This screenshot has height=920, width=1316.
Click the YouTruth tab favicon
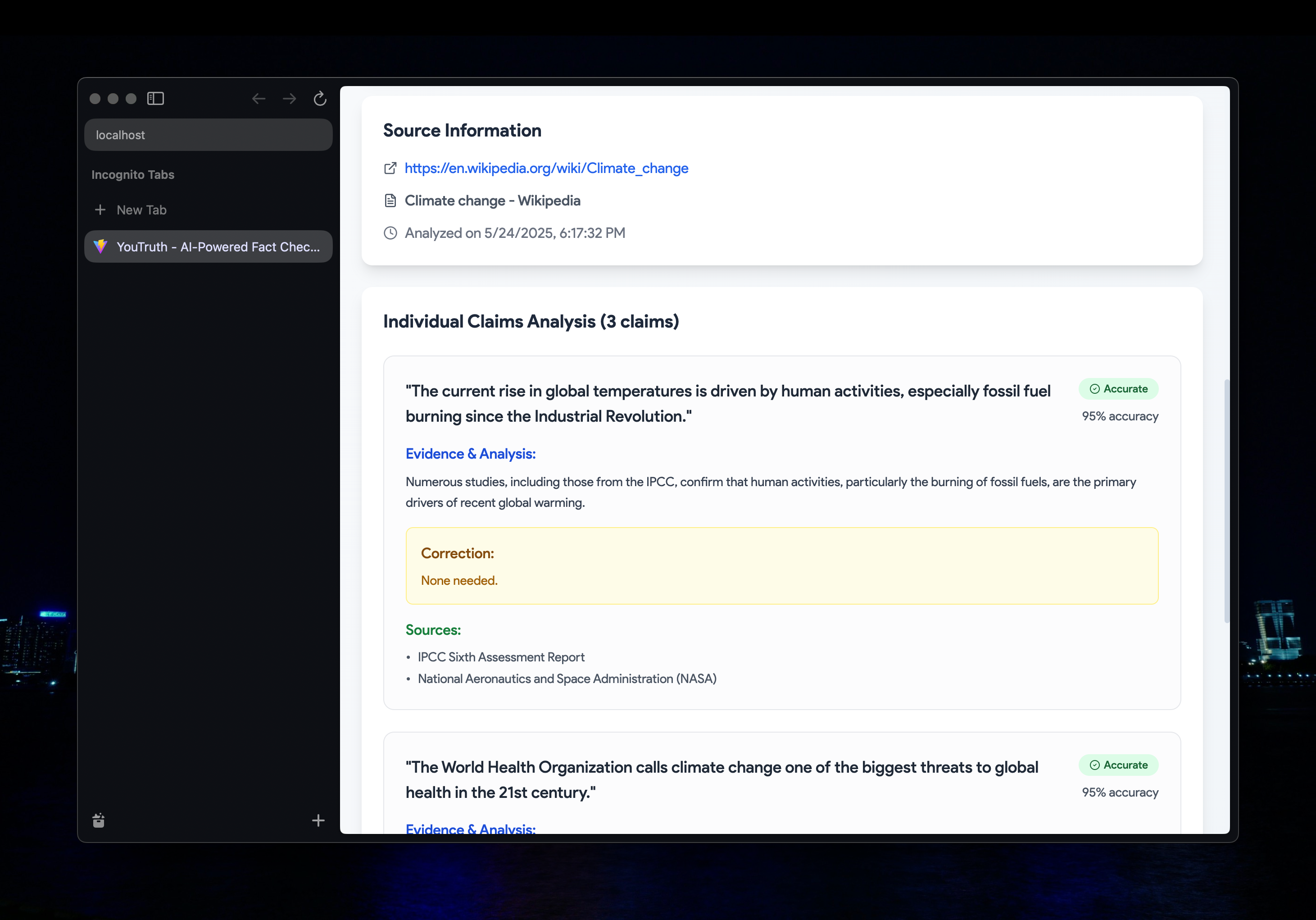click(101, 246)
